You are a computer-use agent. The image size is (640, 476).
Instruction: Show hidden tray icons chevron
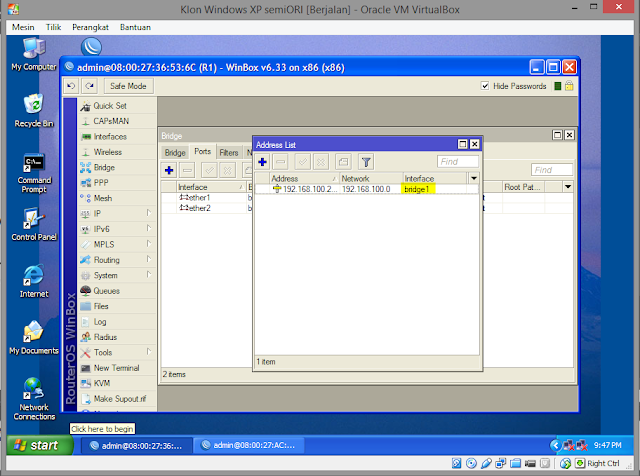pyautogui.click(x=555, y=445)
